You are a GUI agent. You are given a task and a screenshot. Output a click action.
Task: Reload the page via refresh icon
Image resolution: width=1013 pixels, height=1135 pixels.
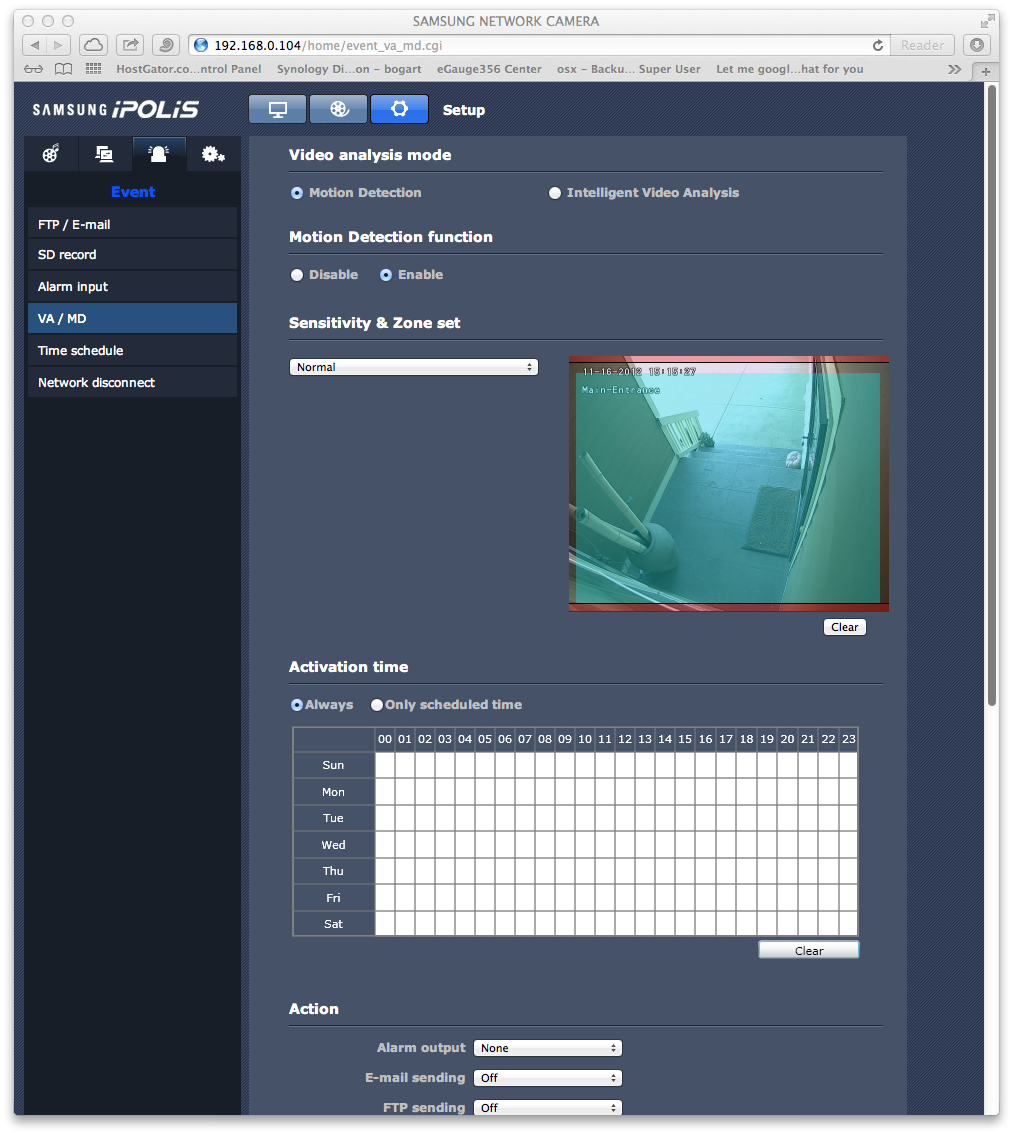[x=878, y=46]
